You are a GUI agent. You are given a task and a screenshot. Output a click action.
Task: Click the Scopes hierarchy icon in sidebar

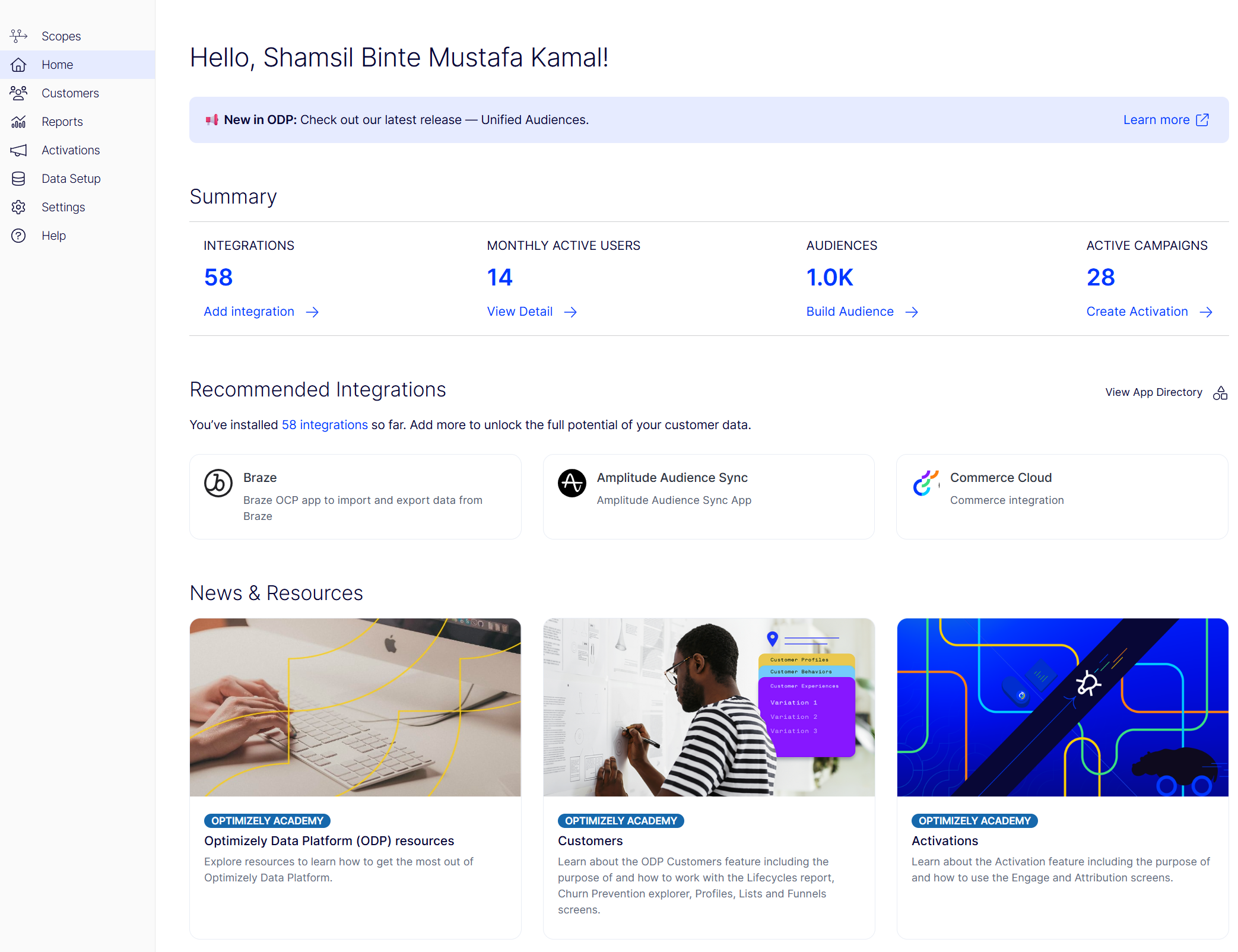[18, 36]
